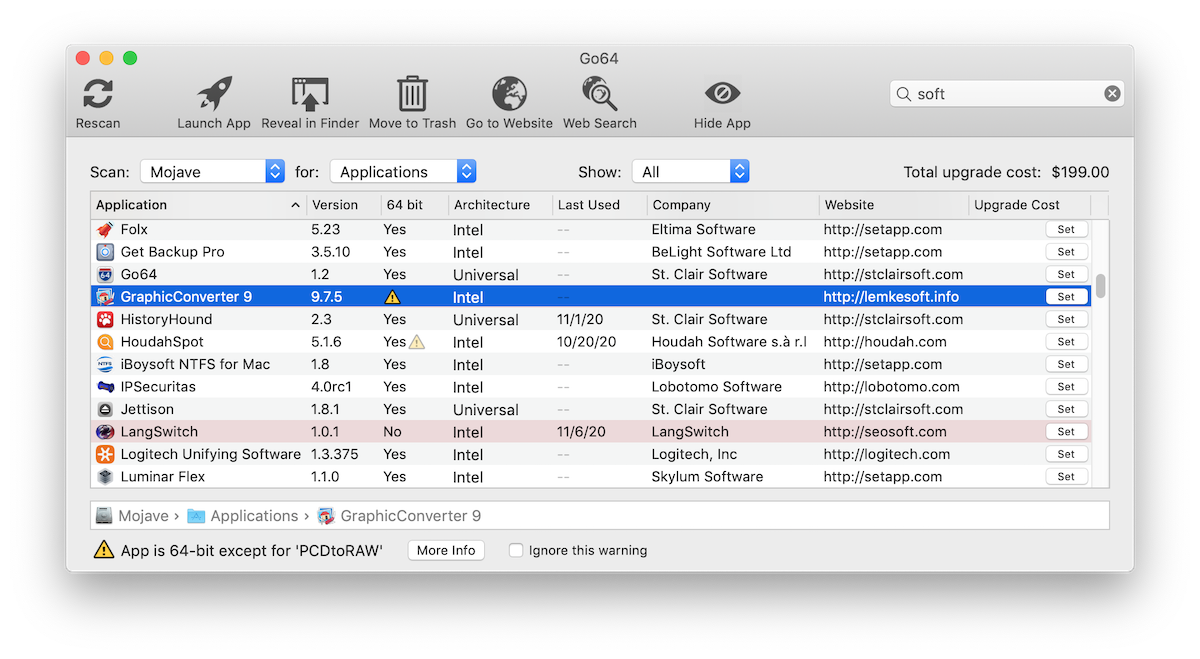Screen dimensions: 1200x659
Task: Click the Web Search magnifier icon
Action: (x=600, y=95)
